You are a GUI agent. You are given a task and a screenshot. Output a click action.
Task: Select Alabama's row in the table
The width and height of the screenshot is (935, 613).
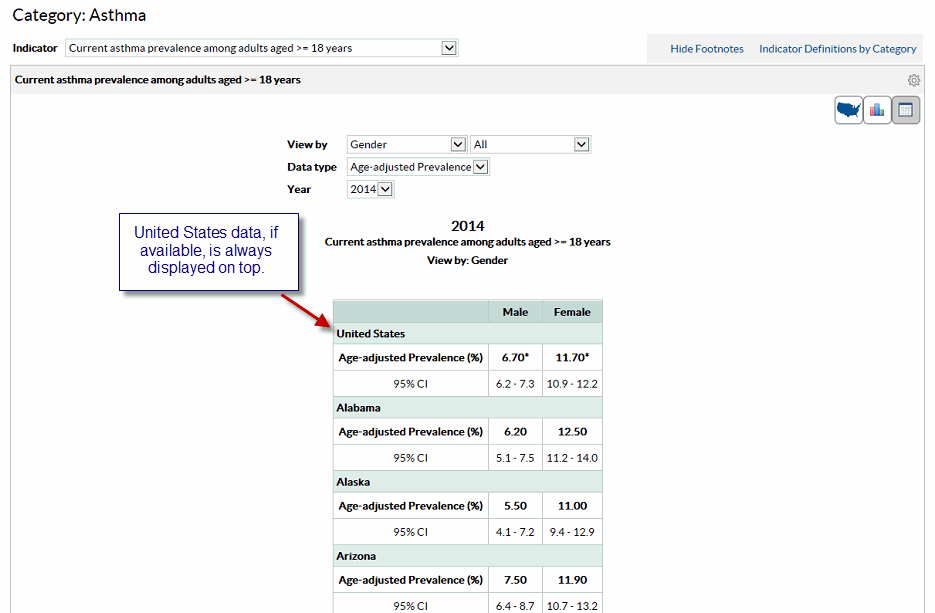(410, 408)
